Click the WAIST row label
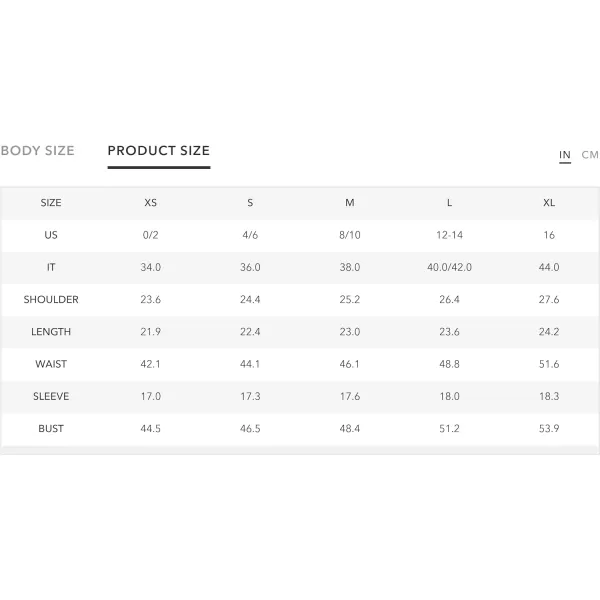 tap(51, 364)
